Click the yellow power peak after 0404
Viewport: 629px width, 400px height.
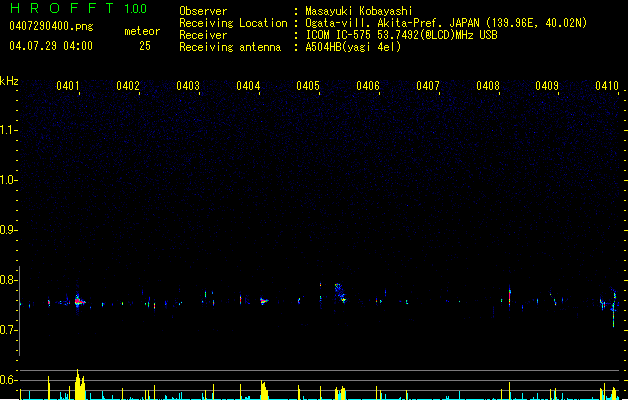point(264,390)
